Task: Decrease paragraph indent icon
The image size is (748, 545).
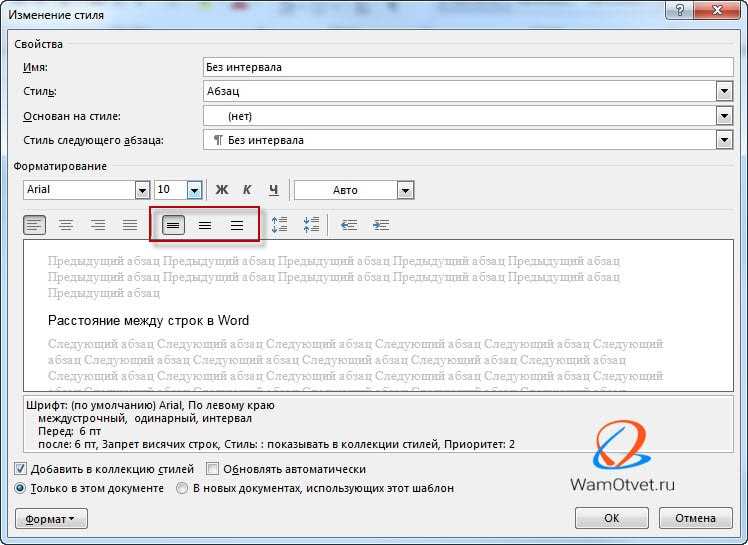Action: click(x=349, y=225)
